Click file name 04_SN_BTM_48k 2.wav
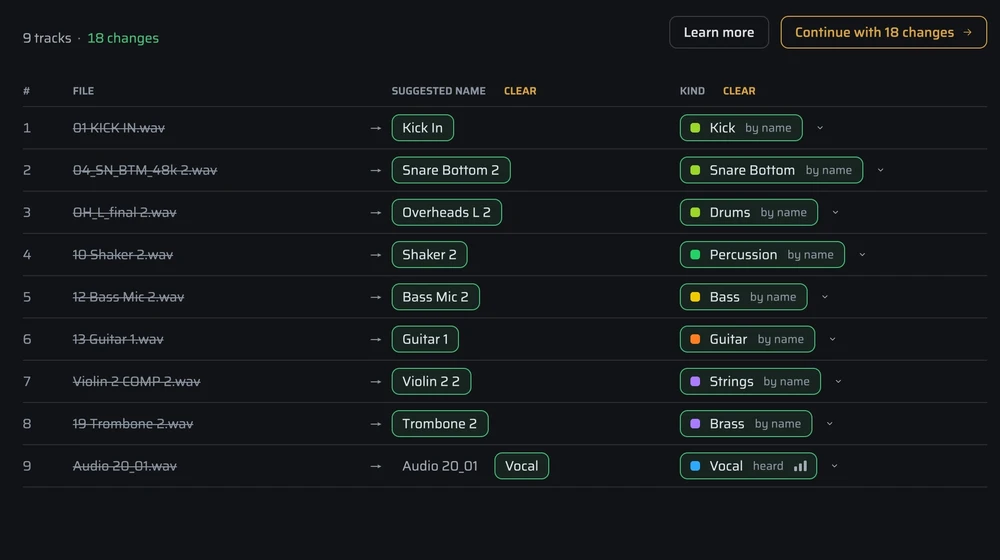Image resolution: width=1000 pixels, height=560 pixels. [x=145, y=170]
